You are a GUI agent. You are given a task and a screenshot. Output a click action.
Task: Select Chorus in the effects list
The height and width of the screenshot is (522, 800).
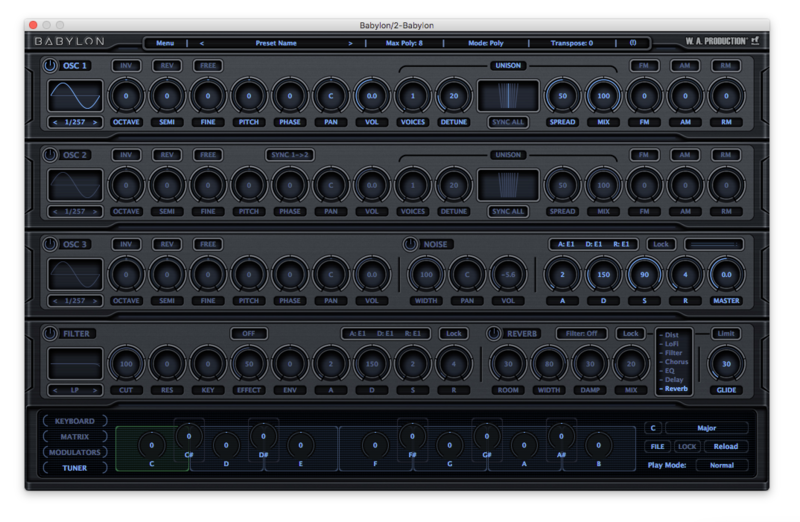[x=676, y=361]
